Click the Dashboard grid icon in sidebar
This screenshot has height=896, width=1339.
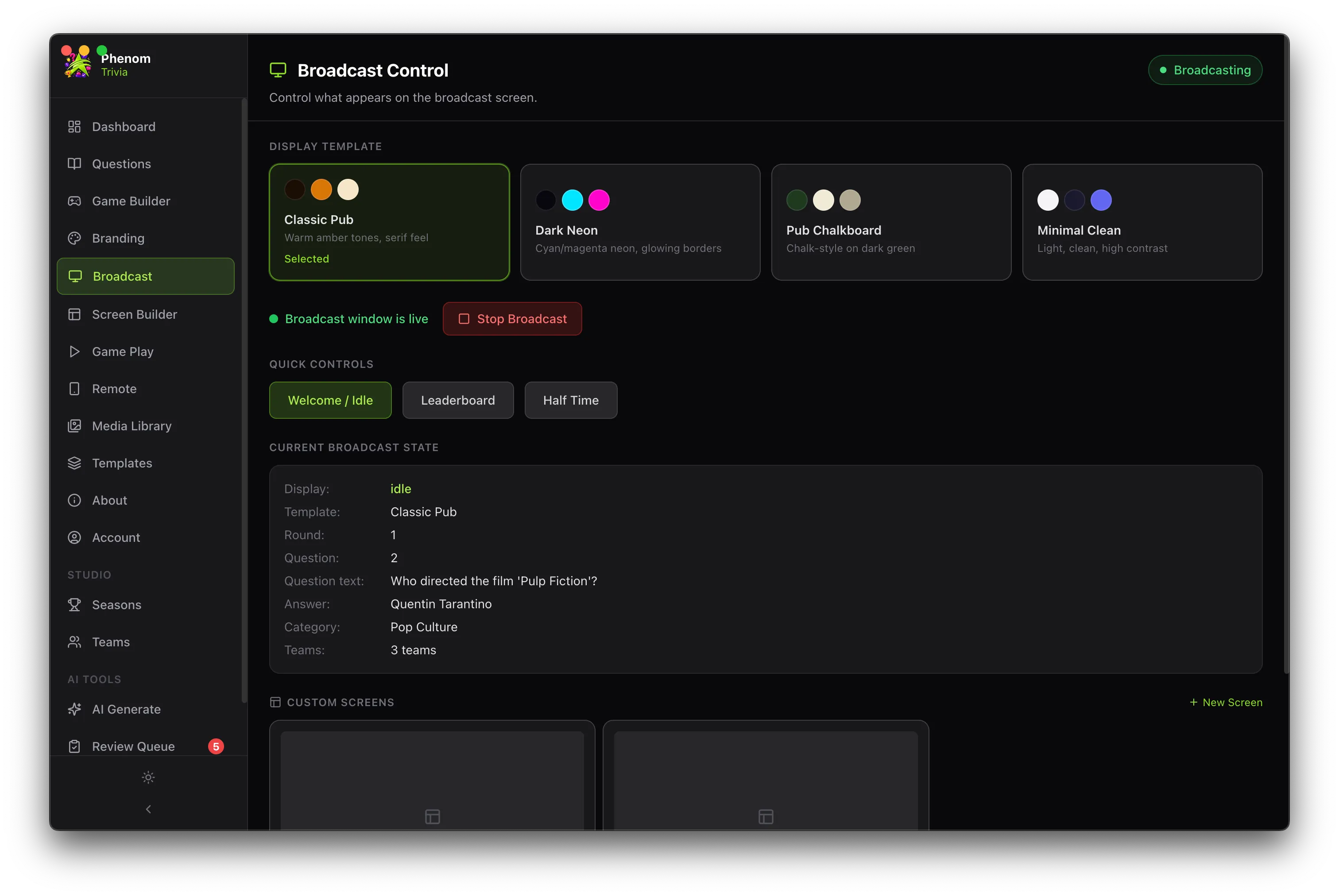(74, 126)
